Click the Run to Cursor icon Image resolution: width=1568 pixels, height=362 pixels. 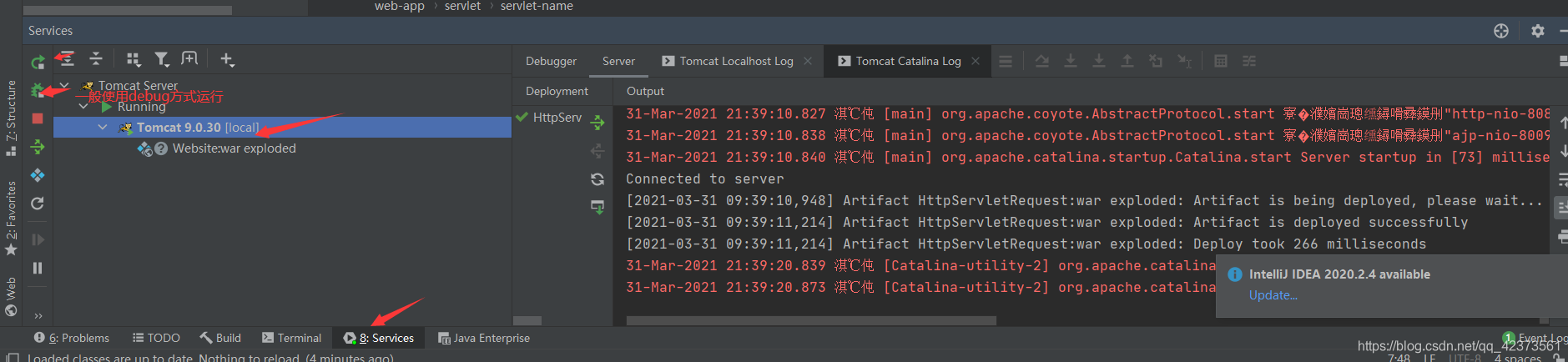(x=1184, y=61)
